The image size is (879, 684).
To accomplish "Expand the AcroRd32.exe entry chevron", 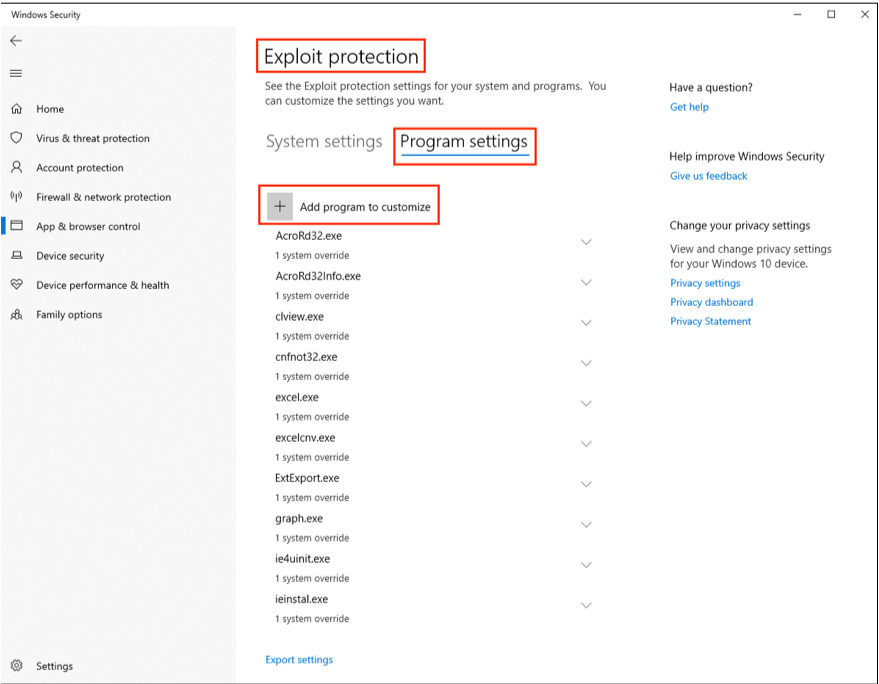I will (x=586, y=242).
